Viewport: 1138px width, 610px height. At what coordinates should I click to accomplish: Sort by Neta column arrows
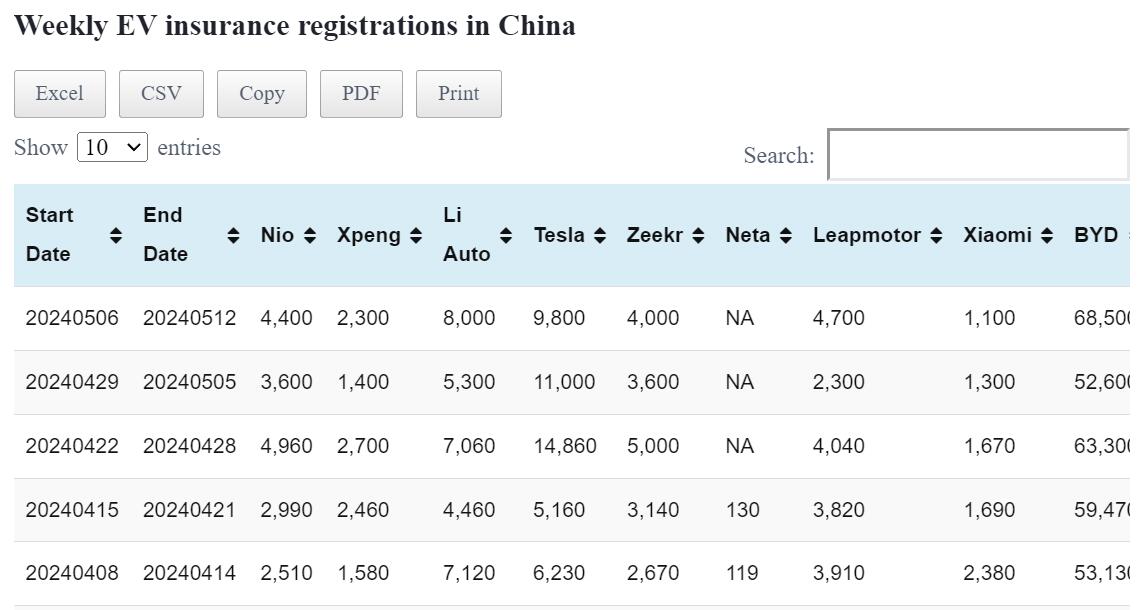point(786,235)
